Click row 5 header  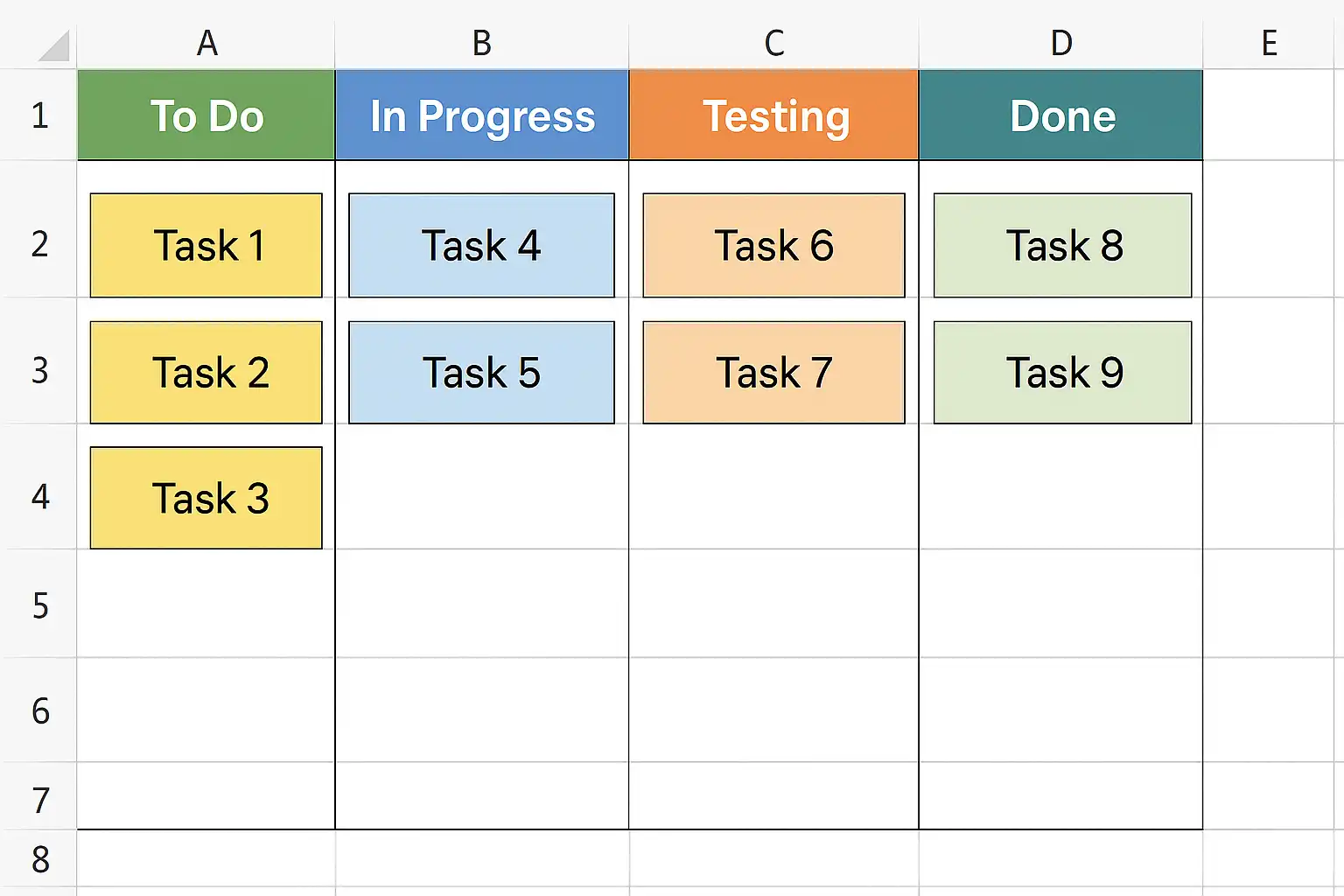(x=39, y=605)
